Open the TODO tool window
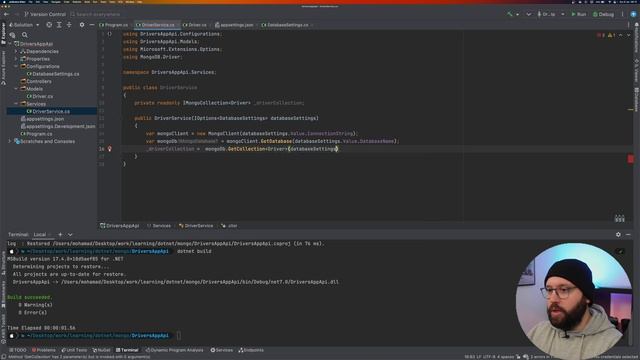This screenshot has height=360, width=640. tap(18, 350)
